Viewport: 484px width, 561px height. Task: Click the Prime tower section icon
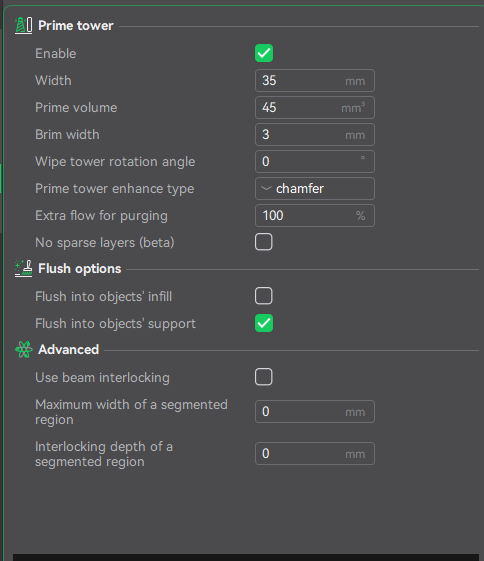(24, 26)
